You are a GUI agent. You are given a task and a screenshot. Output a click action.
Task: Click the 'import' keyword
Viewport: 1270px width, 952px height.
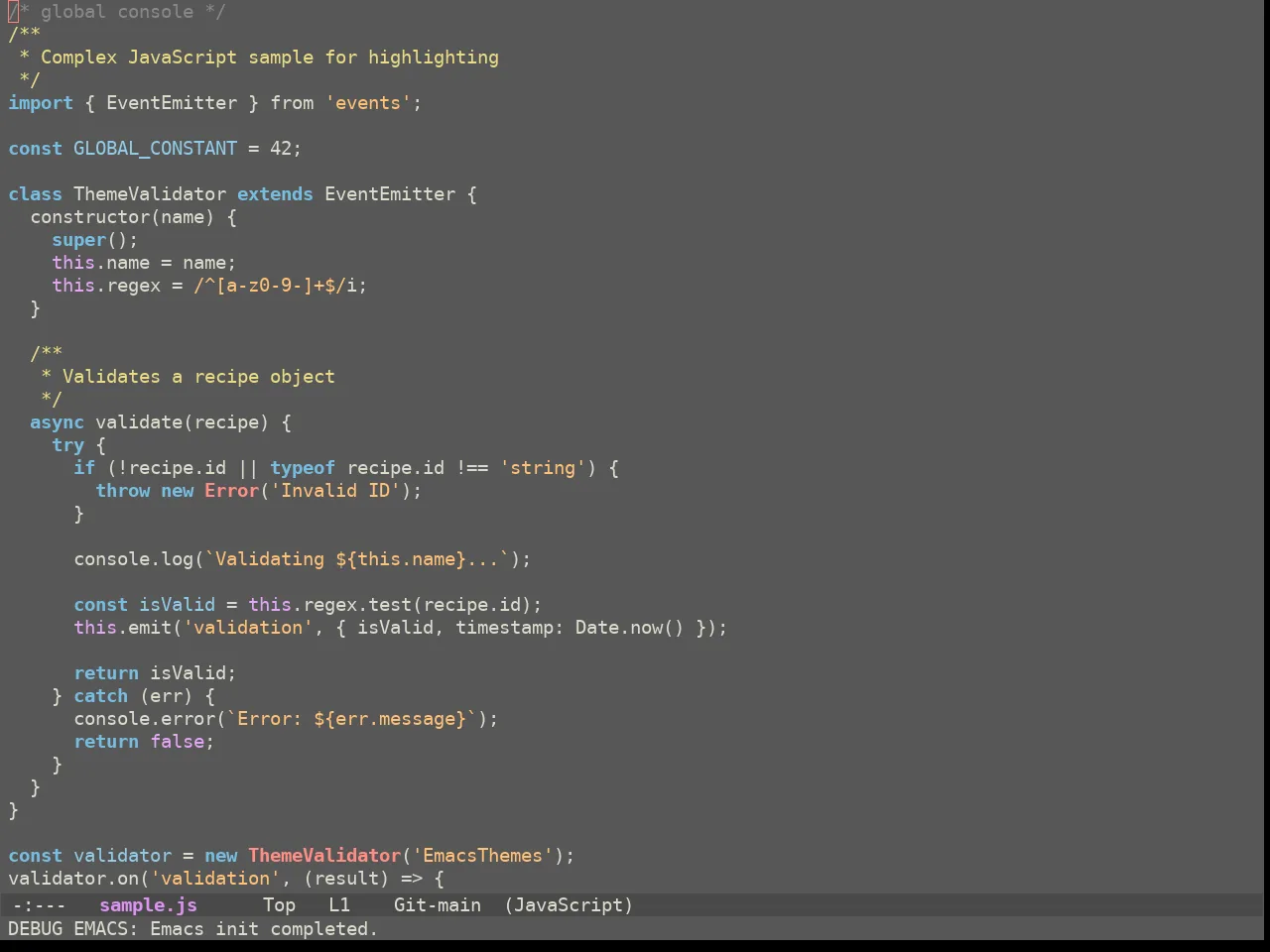coord(41,103)
